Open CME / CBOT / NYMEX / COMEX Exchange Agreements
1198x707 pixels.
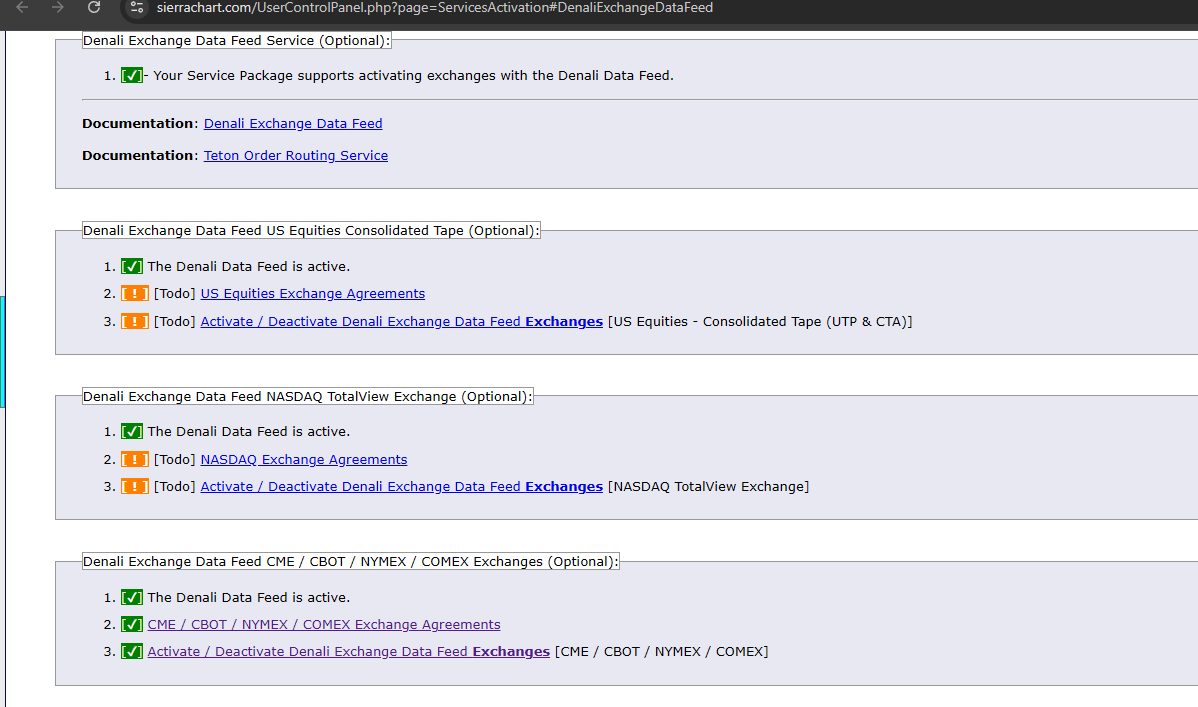(324, 624)
